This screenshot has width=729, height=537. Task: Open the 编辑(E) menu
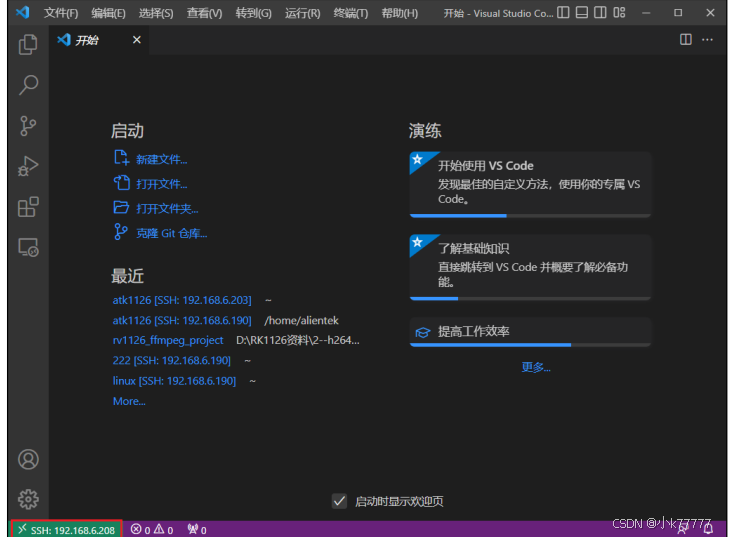click(108, 13)
